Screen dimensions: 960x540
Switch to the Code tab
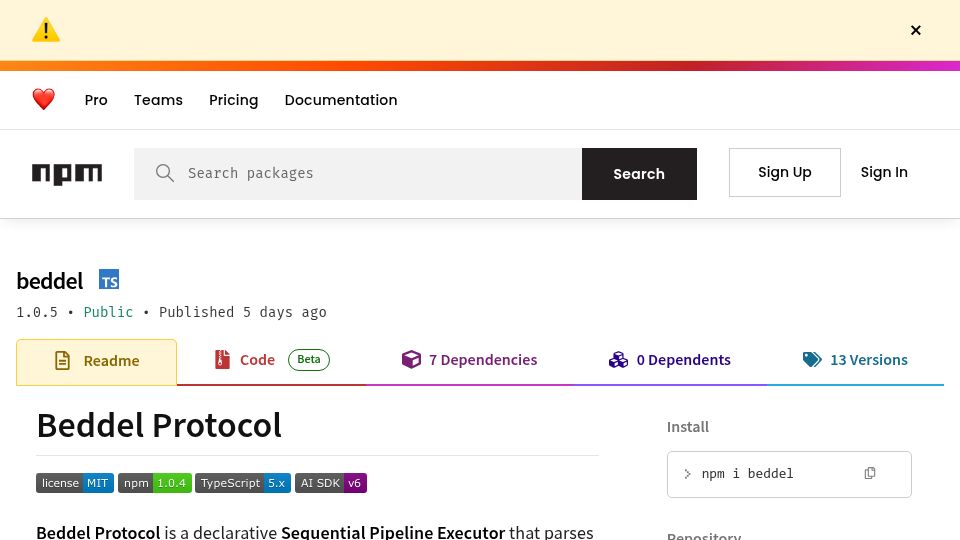point(271,361)
